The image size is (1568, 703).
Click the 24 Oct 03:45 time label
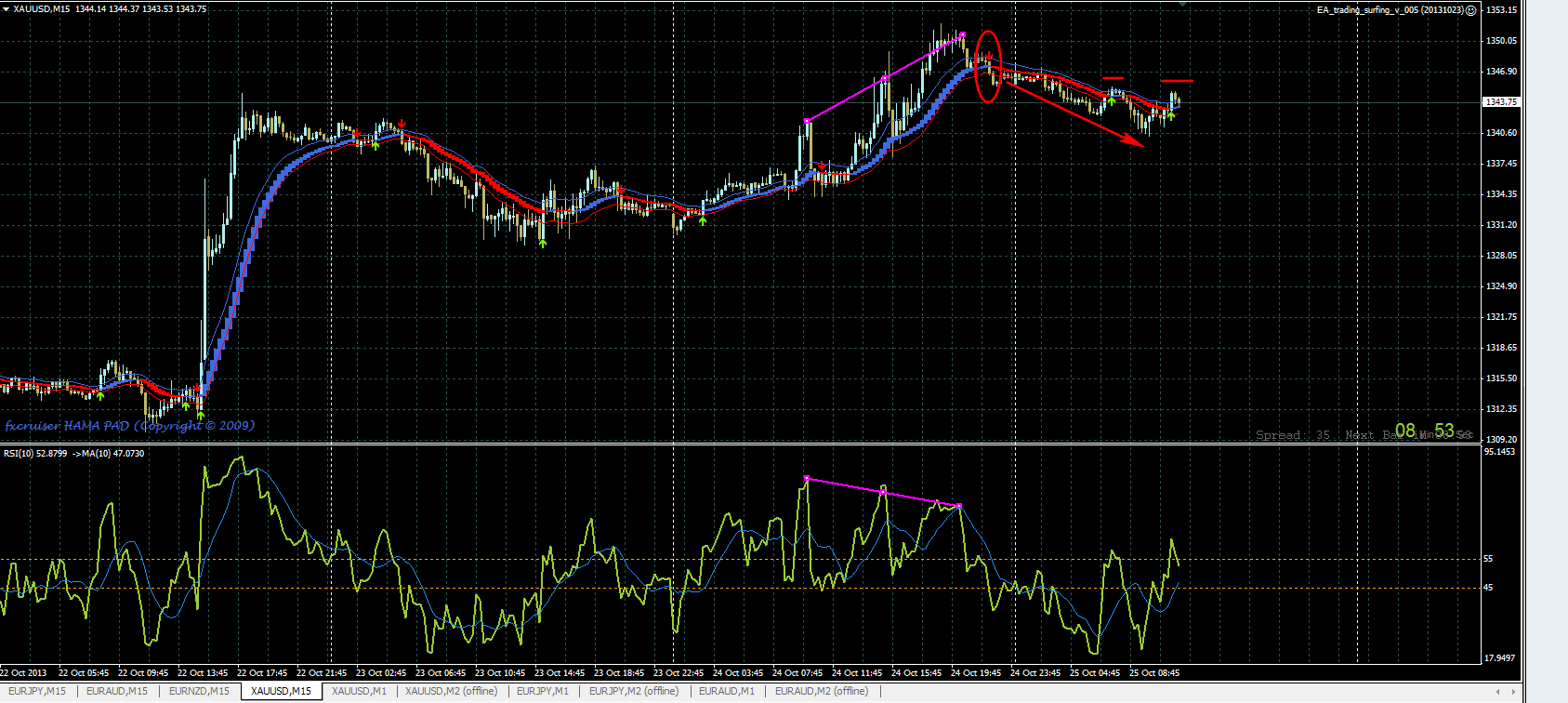[738, 672]
